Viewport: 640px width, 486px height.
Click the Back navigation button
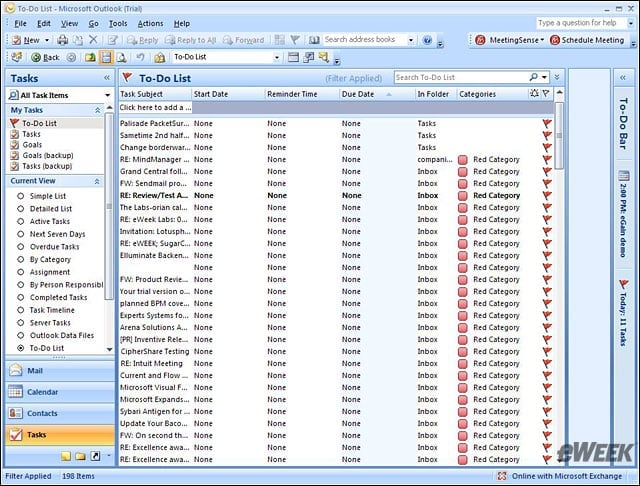(x=45, y=58)
